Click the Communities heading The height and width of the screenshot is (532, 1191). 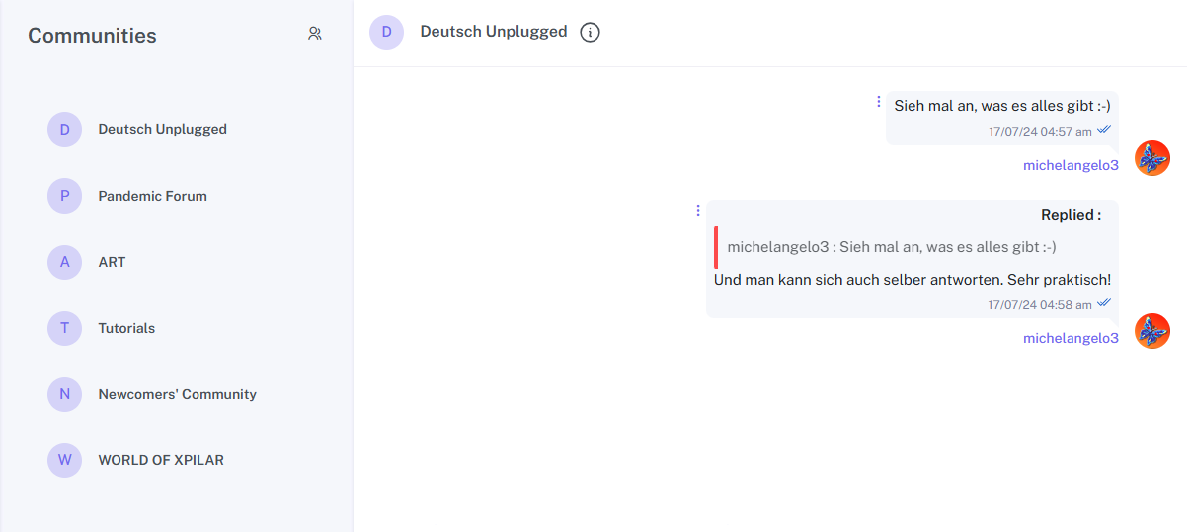pos(93,36)
